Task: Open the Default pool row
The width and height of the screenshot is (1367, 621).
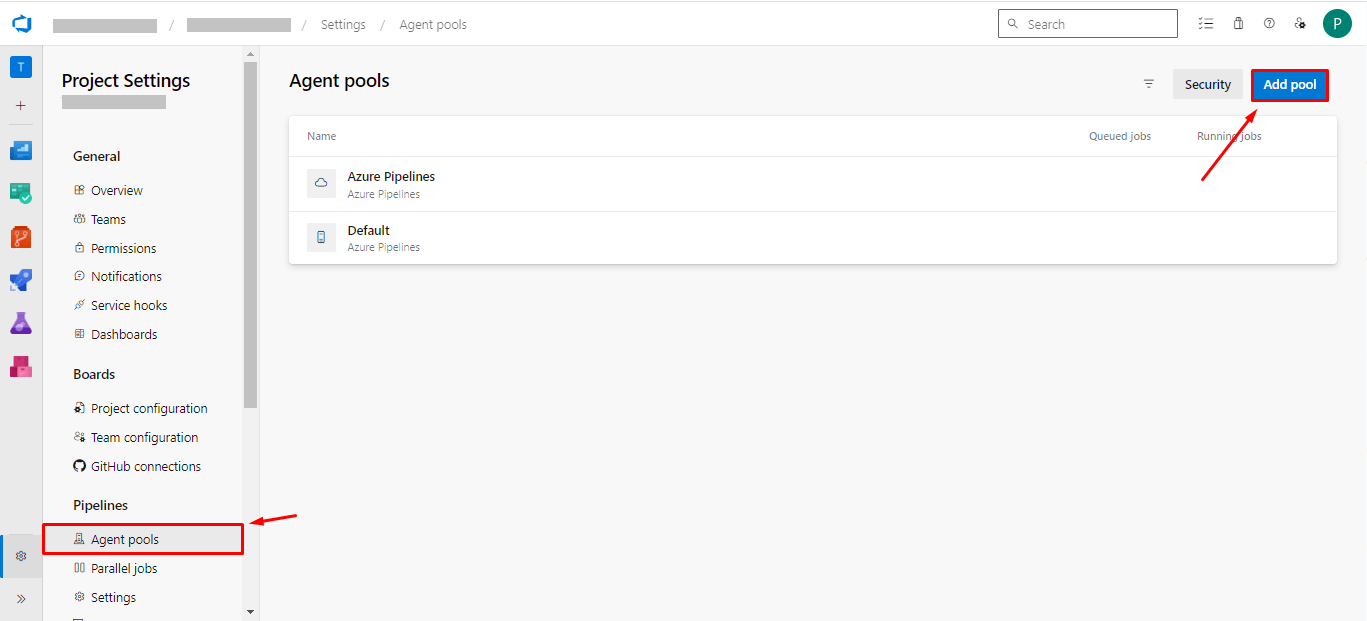Action: [x=813, y=238]
